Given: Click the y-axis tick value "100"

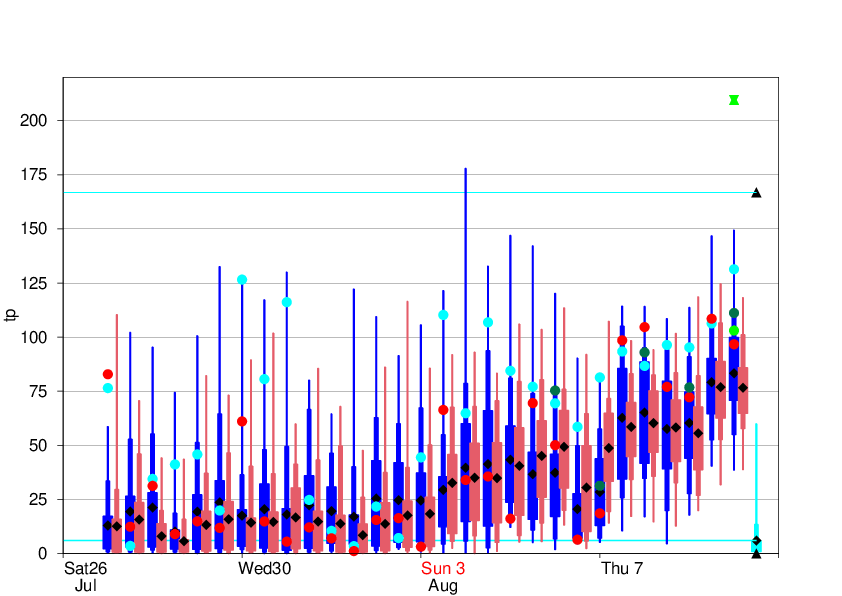Looking at the screenshot, I should click(33, 338).
